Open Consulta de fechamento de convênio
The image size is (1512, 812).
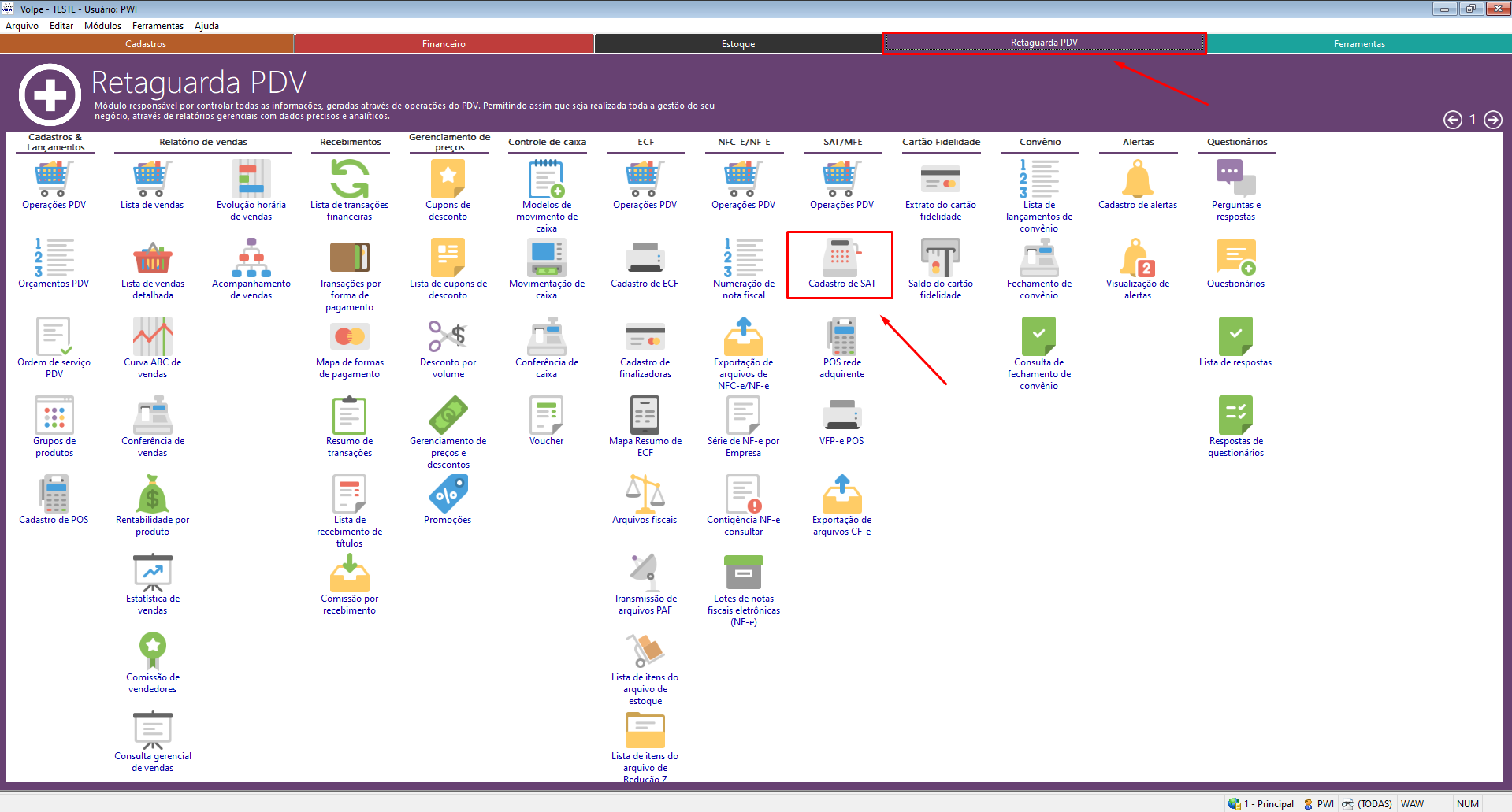1039,354
